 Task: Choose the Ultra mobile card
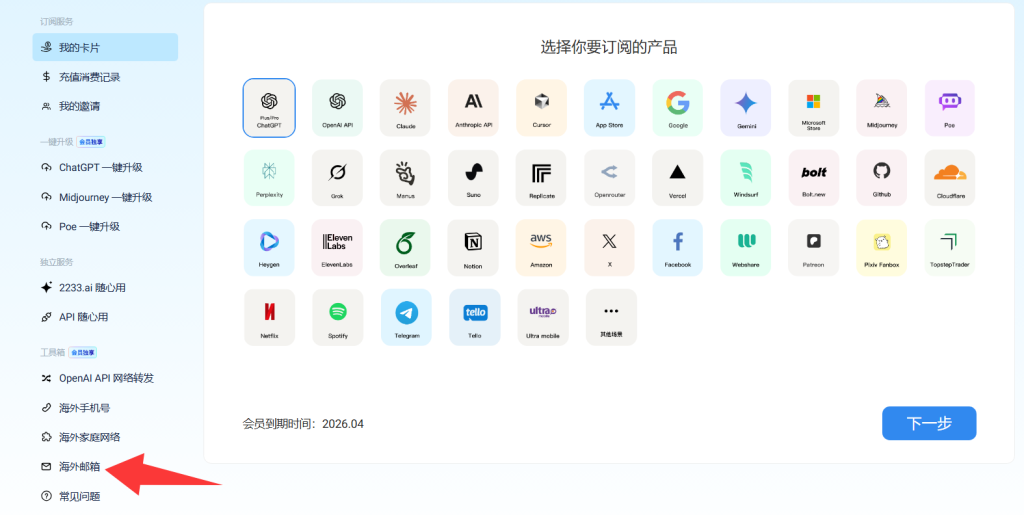click(543, 317)
